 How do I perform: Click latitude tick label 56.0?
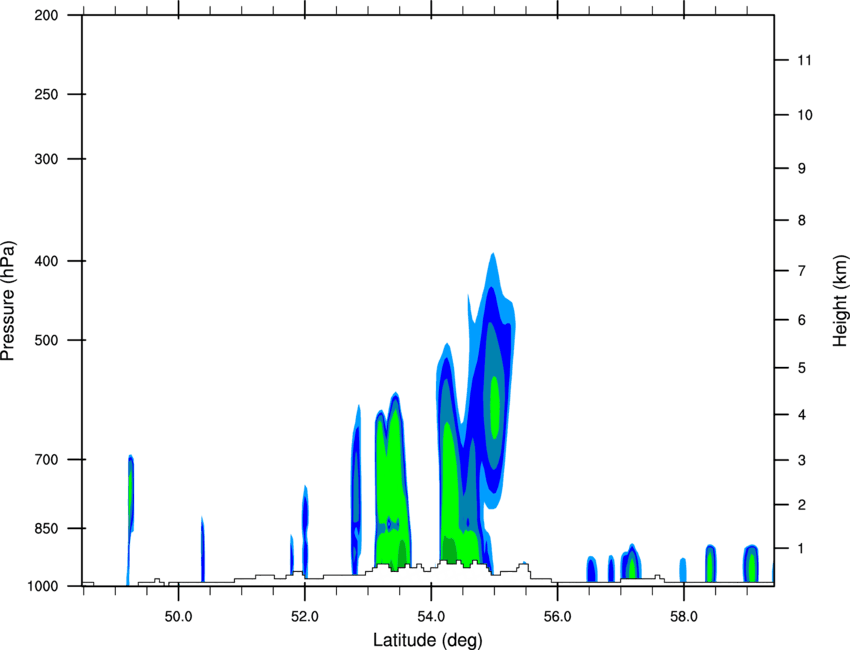[x=557, y=617]
